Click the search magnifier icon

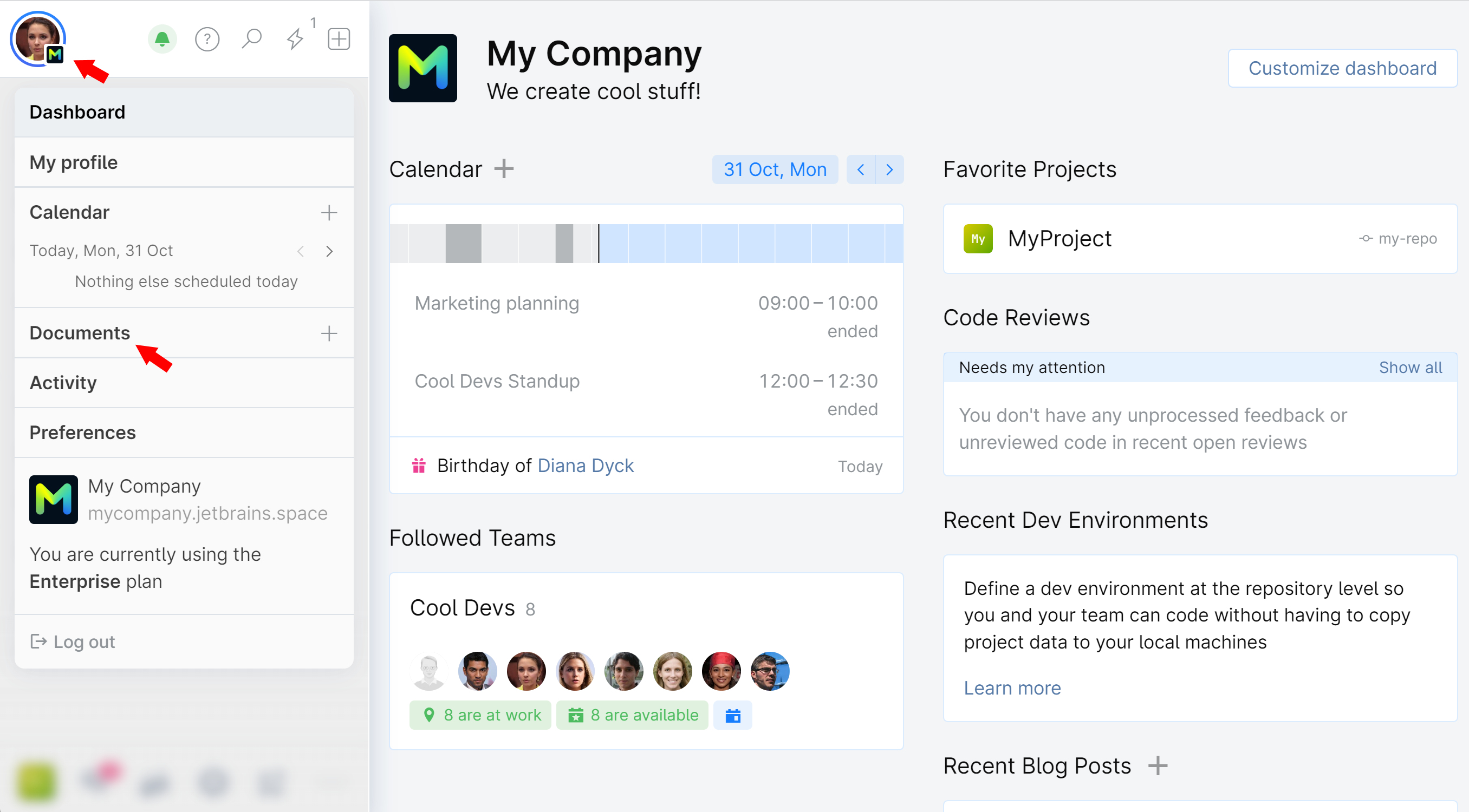[251, 40]
